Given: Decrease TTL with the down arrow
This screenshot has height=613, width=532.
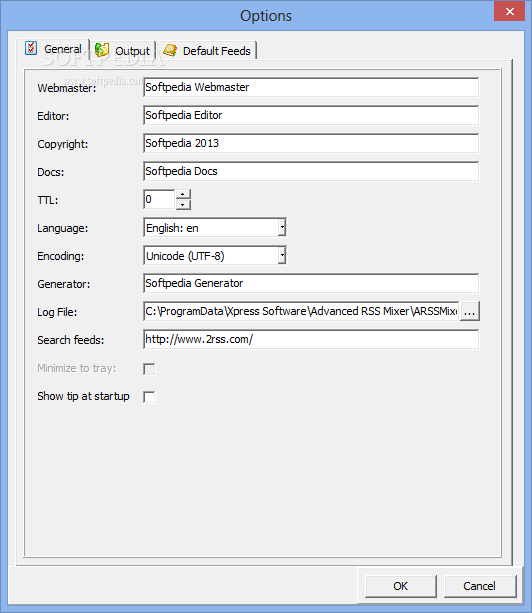Looking at the screenshot, I should click(183, 204).
